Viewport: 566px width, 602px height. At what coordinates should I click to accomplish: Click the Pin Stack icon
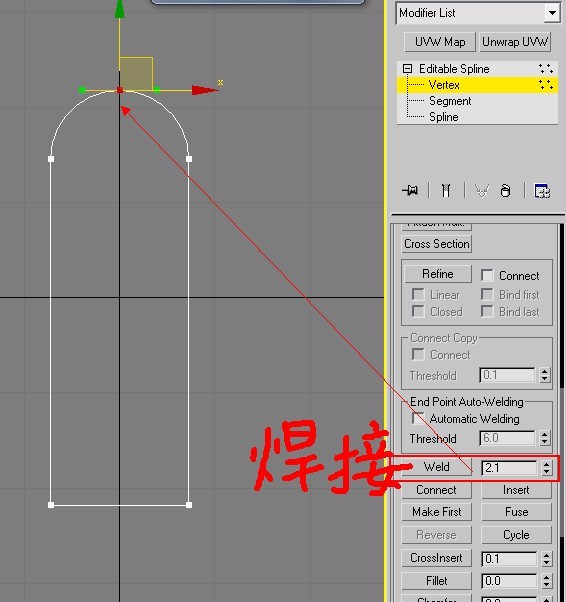(410, 190)
